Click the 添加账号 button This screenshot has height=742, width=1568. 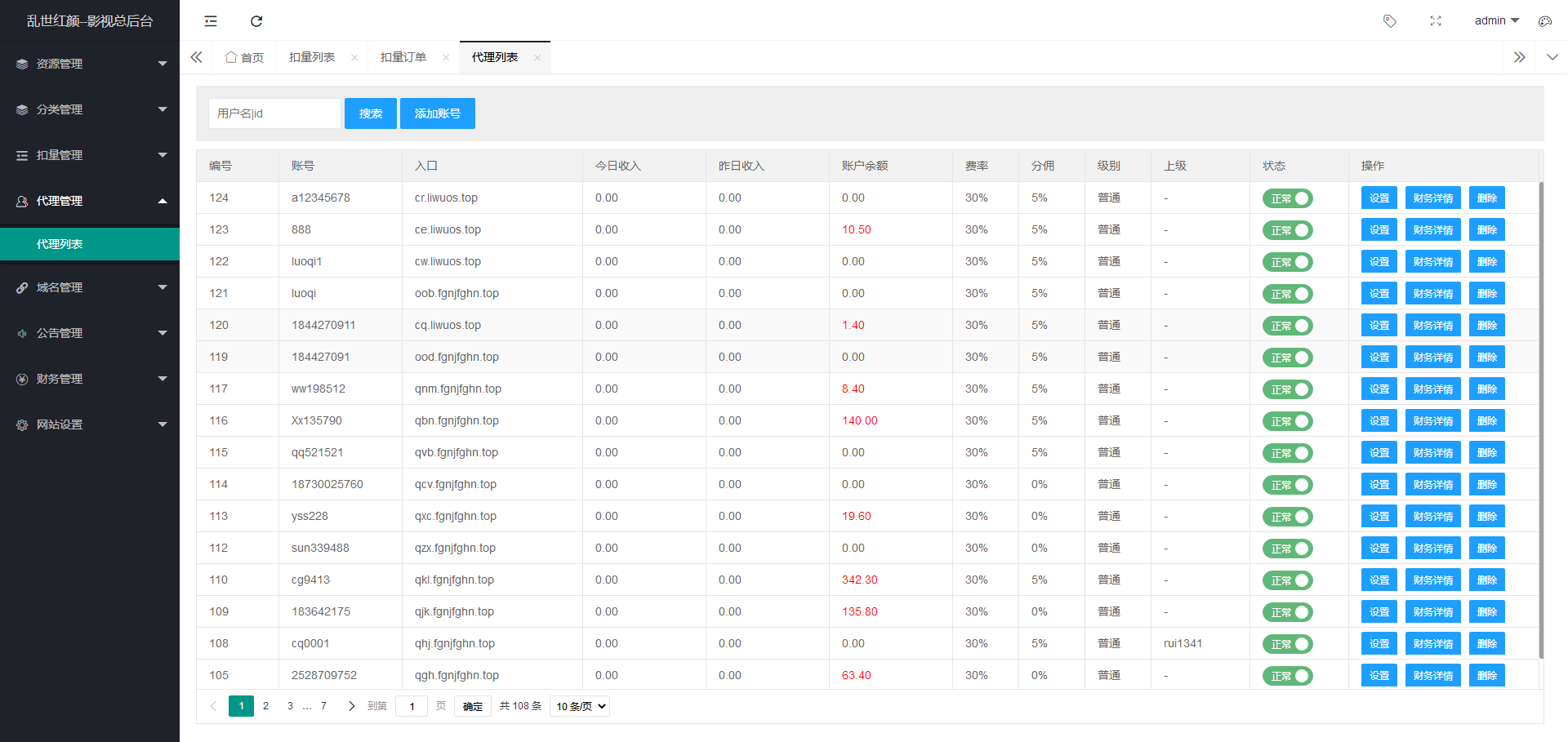point(437,113)
